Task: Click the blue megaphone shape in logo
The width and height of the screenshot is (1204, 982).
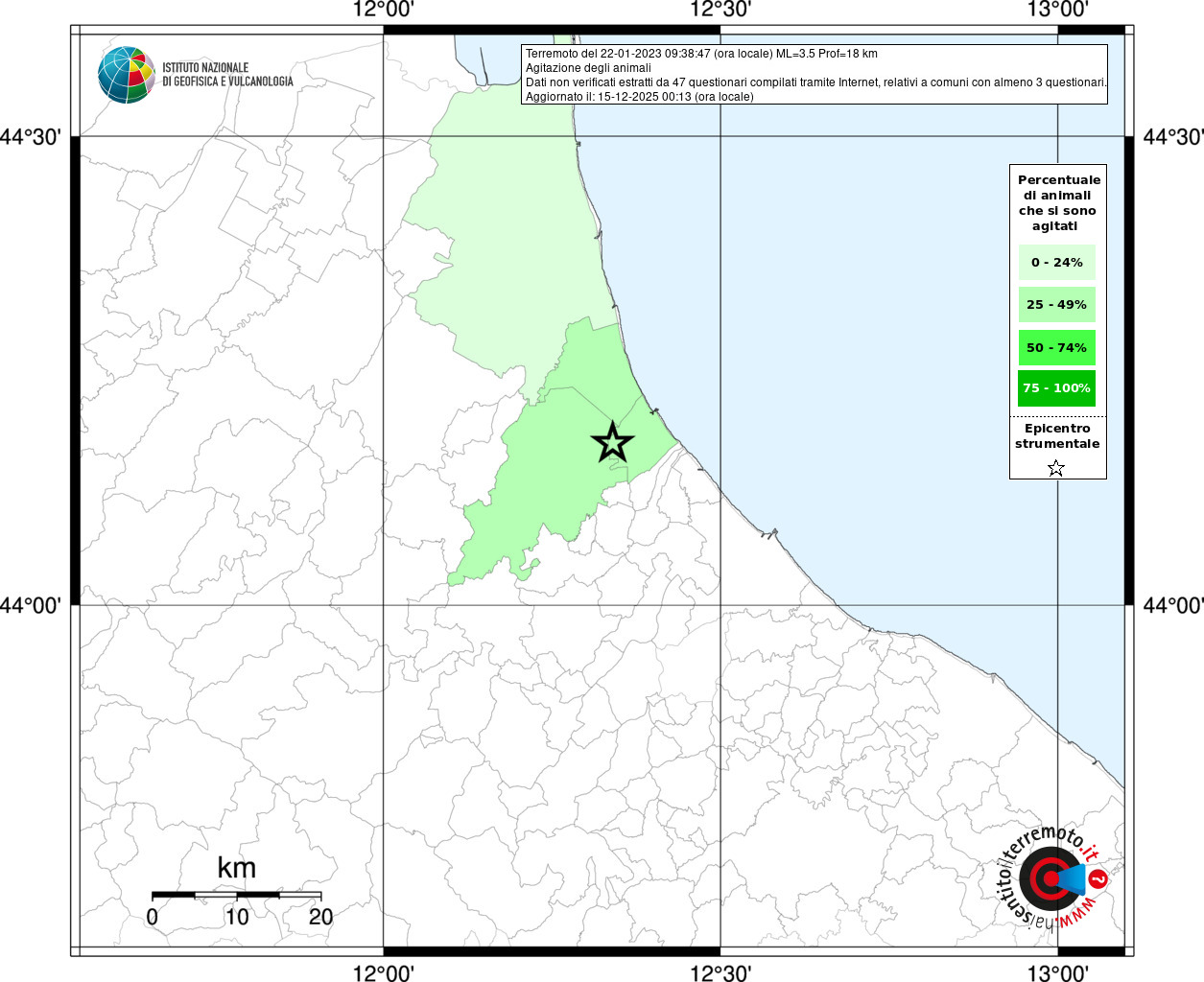Action: (1072, 878)
